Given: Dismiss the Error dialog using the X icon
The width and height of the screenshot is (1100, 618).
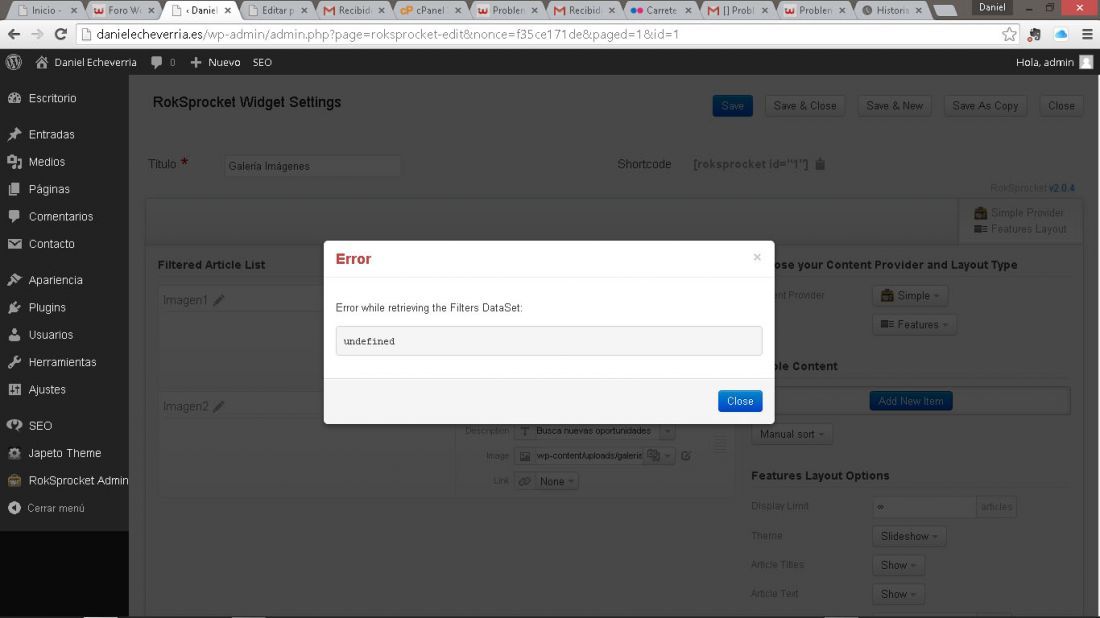Looking at the screenshot, I should [757, 257].
